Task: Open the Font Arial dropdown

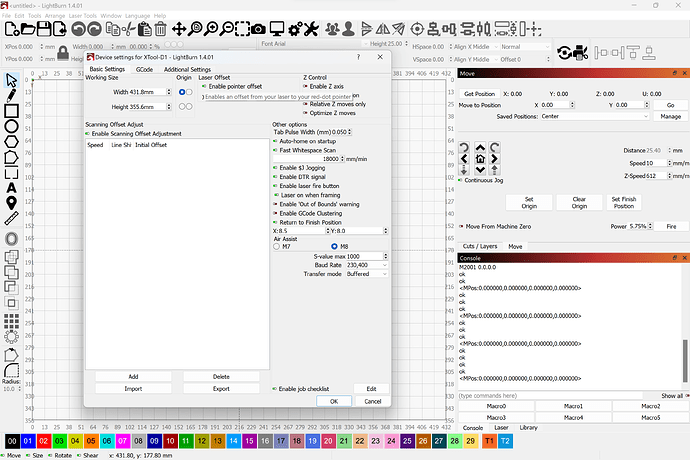Action: (314, 44)
